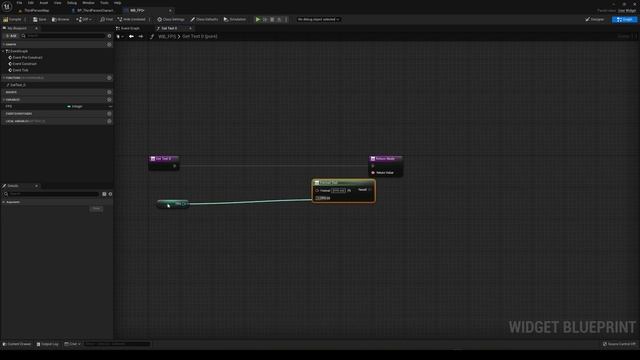Open the Tools menu

[x=104, y=3]
